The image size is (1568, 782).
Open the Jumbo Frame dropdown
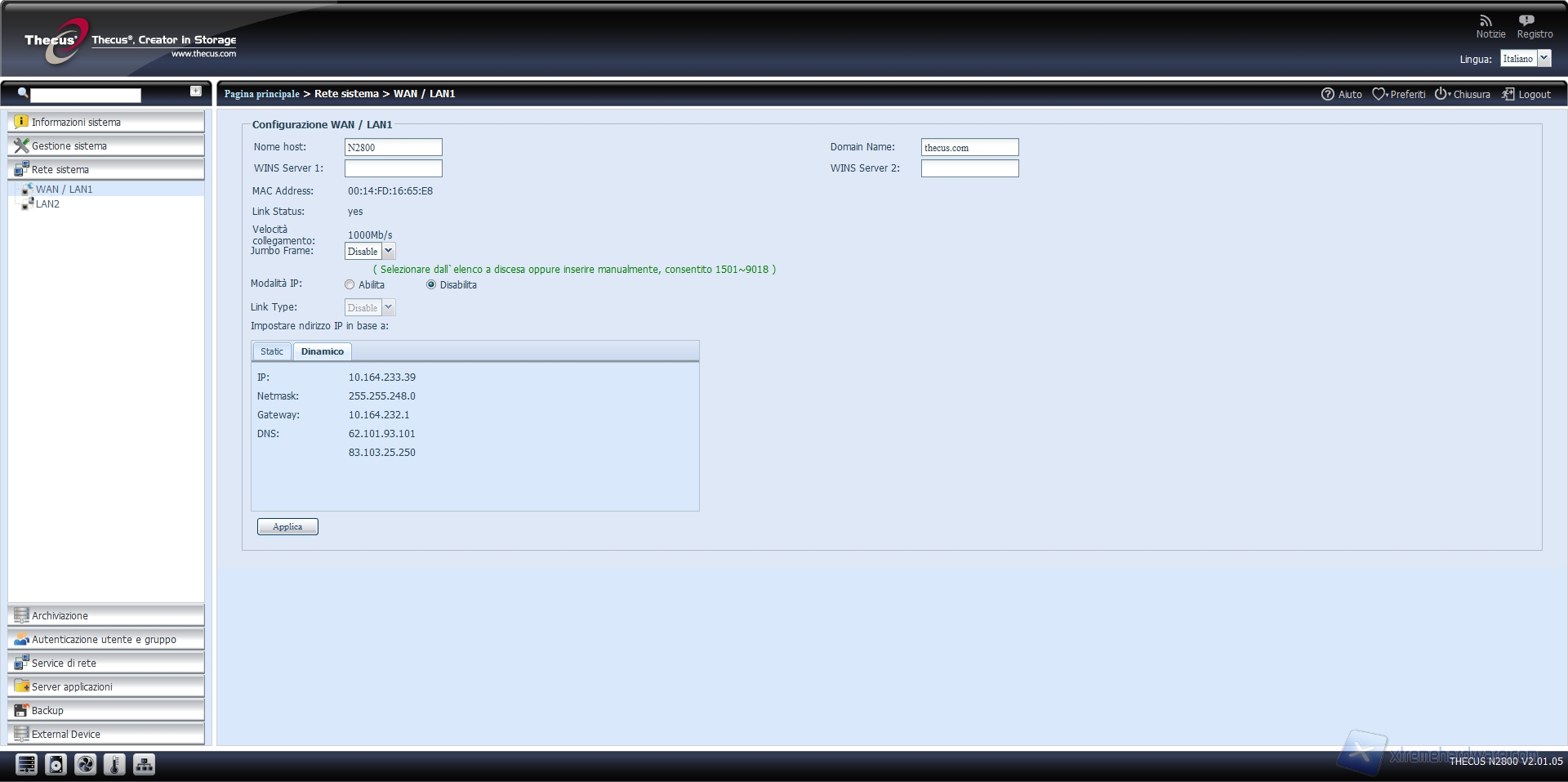pyautogui.click(x=389, y=252)
